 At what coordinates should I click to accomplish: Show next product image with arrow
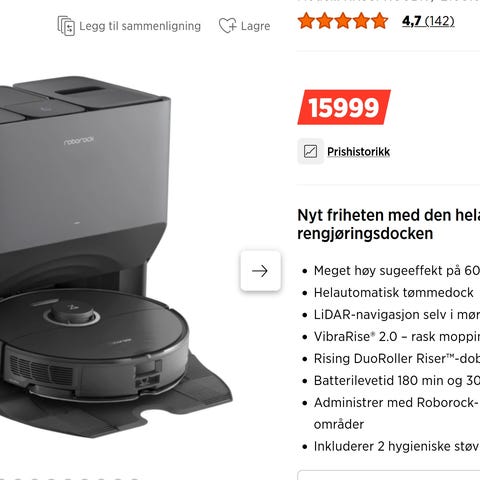coord(260,271)
